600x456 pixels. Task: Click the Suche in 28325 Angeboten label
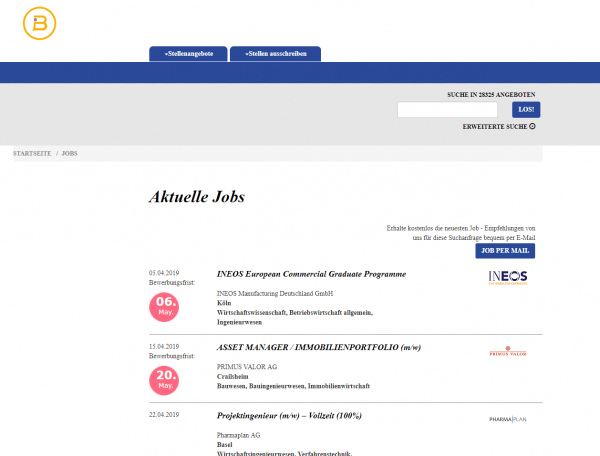pyautogui.click(x=491, y=94)
